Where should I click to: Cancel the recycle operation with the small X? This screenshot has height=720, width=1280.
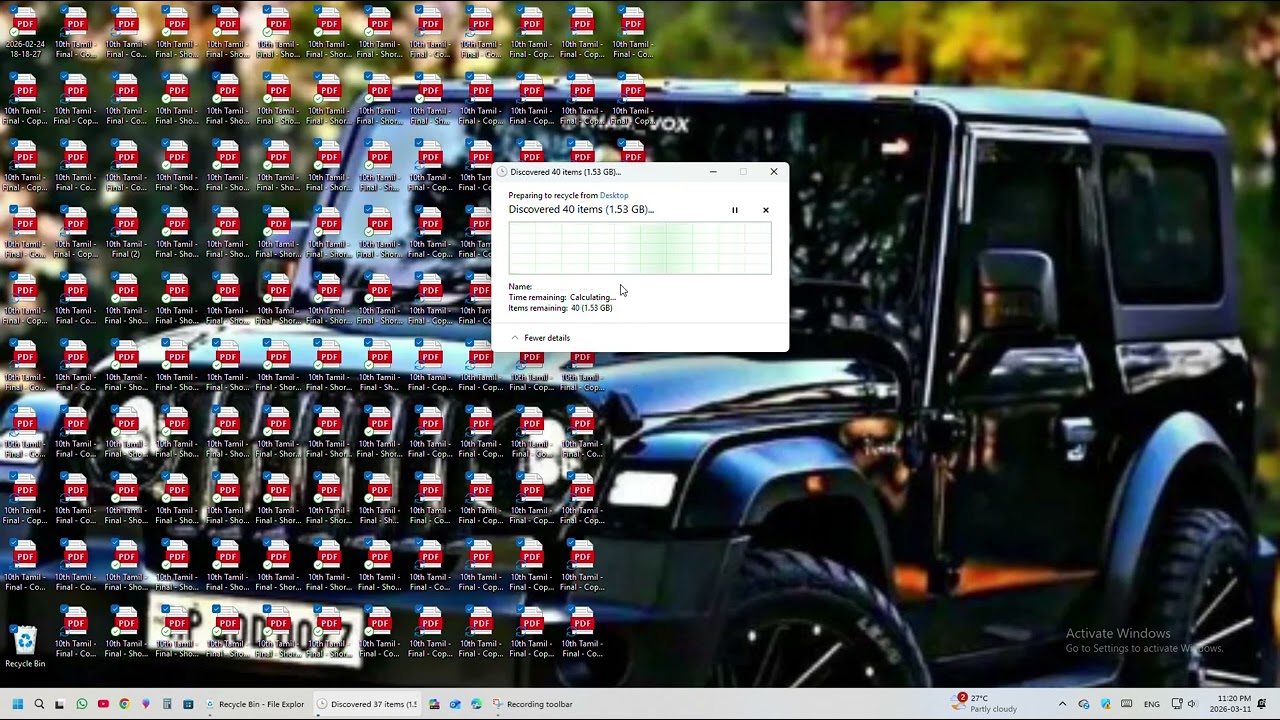[766, 210]
